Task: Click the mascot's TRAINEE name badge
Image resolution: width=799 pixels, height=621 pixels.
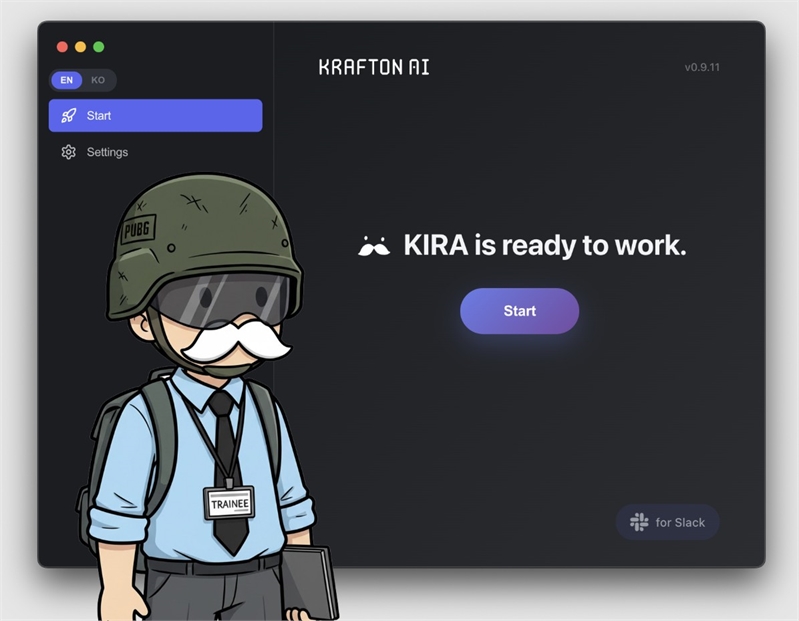Action: [x=229, y=503]
